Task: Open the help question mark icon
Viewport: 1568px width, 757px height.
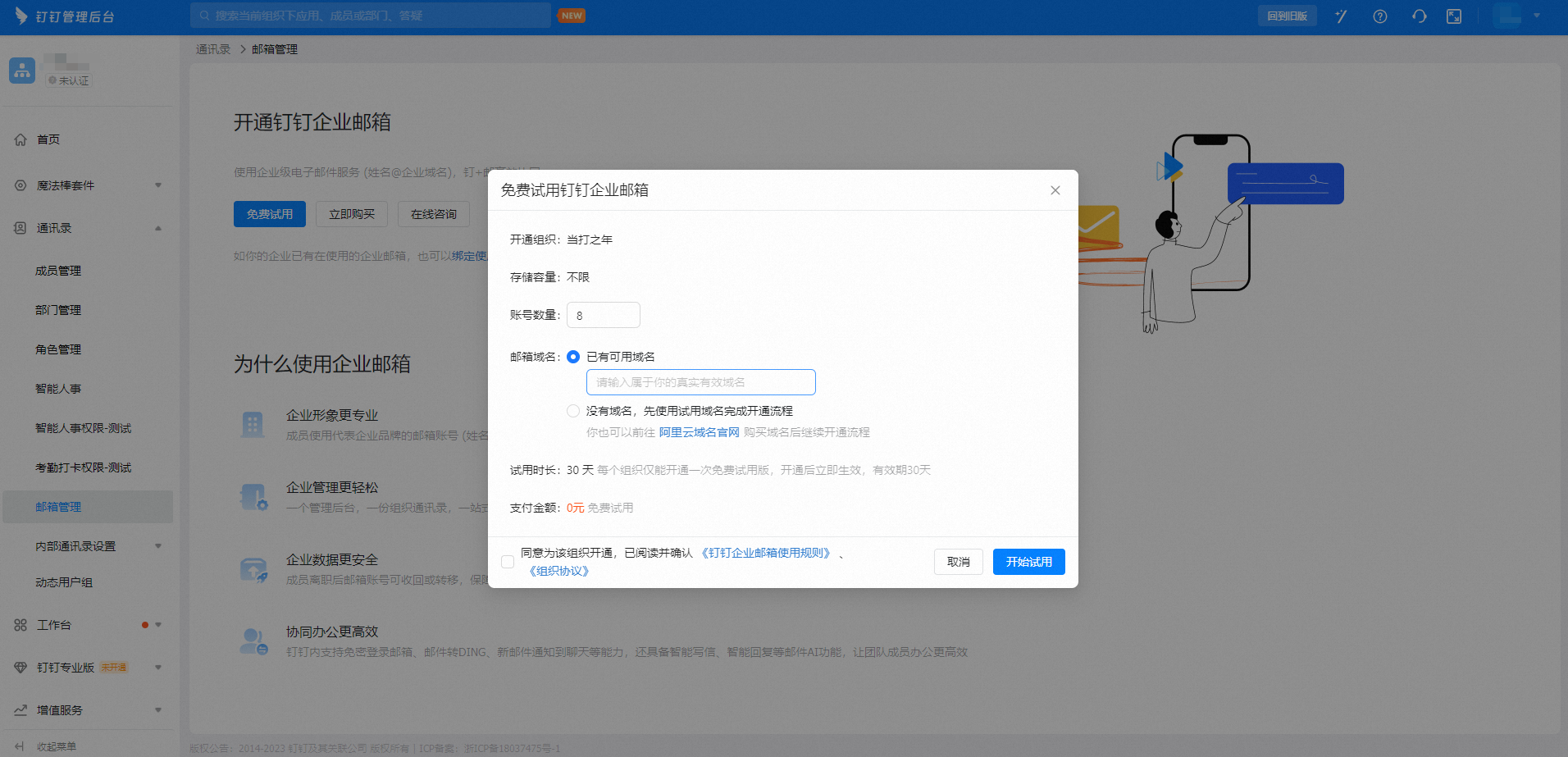Action: [1380, 16]
